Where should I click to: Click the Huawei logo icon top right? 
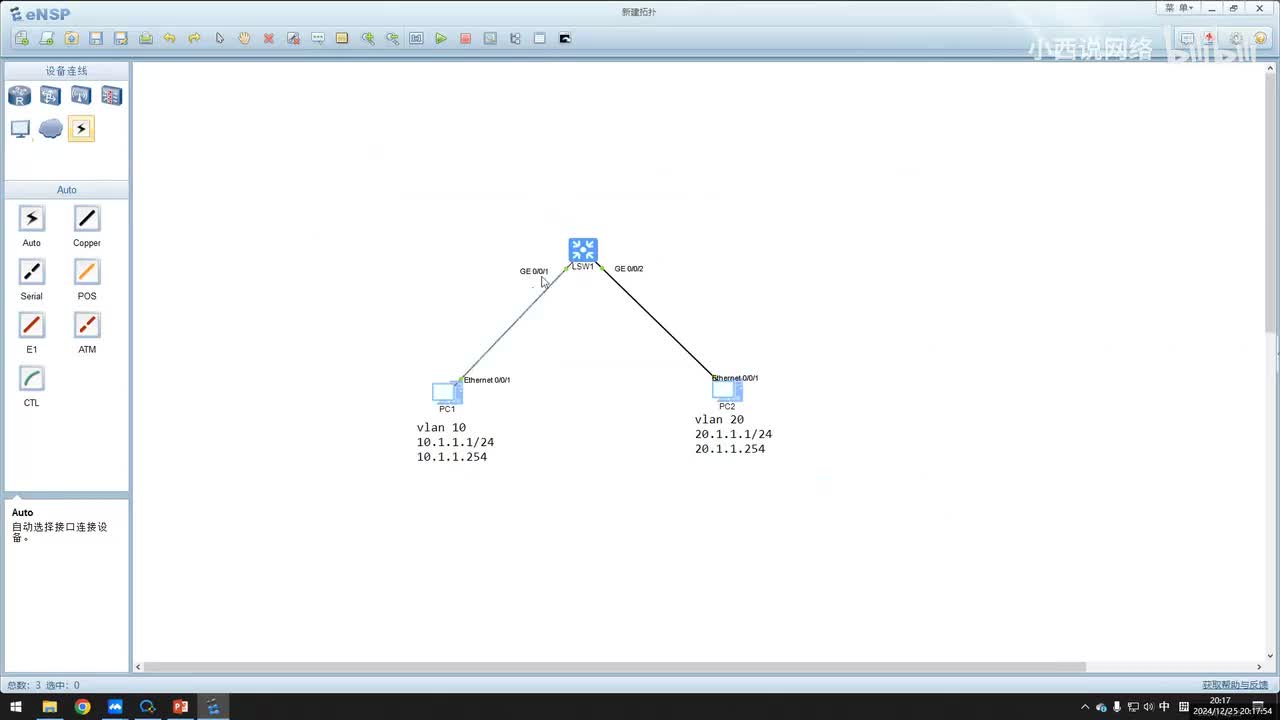point(1210,39)
